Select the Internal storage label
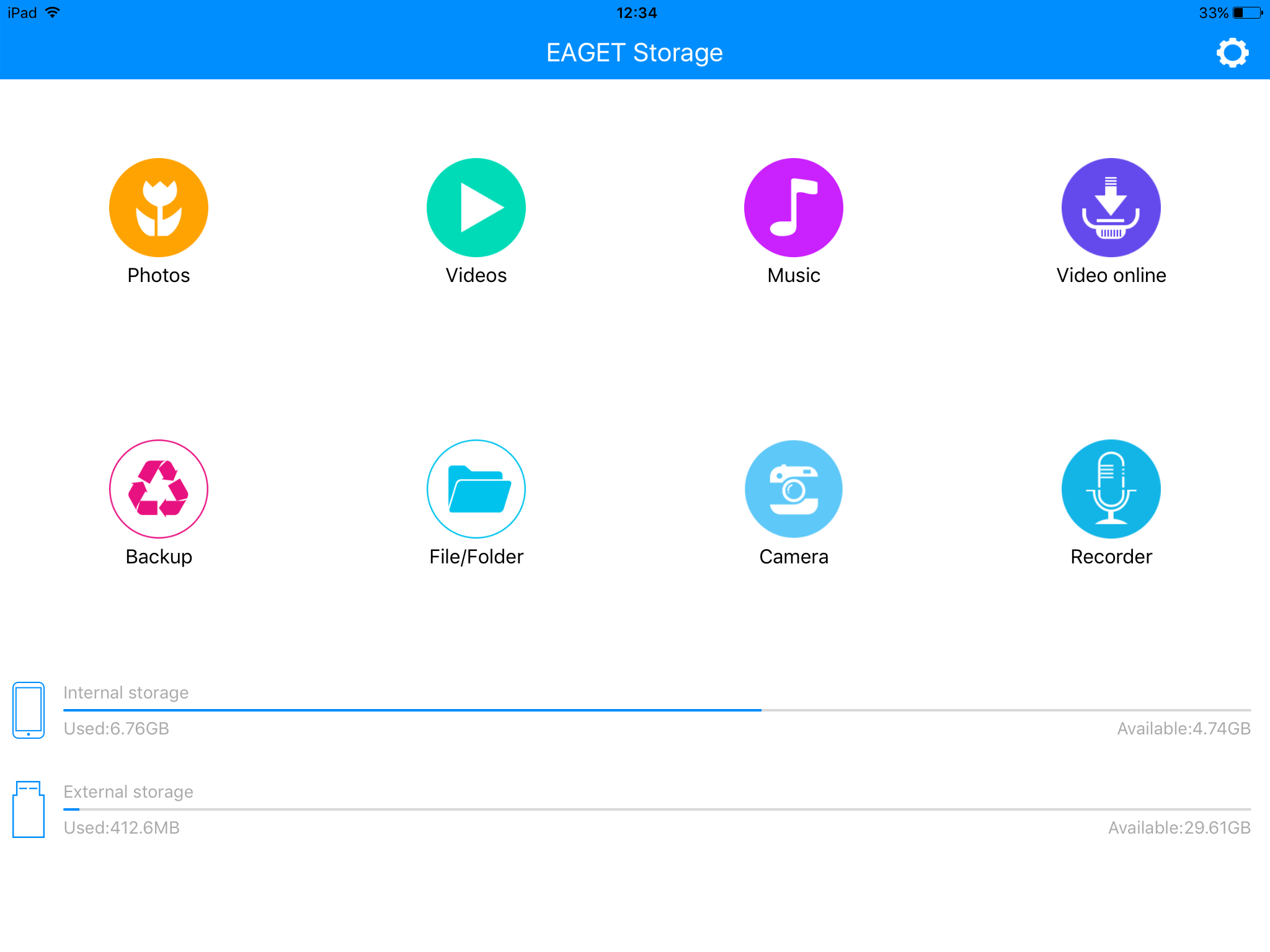The height and width of the screenshot is (952, 1270). tap(126, 692)
